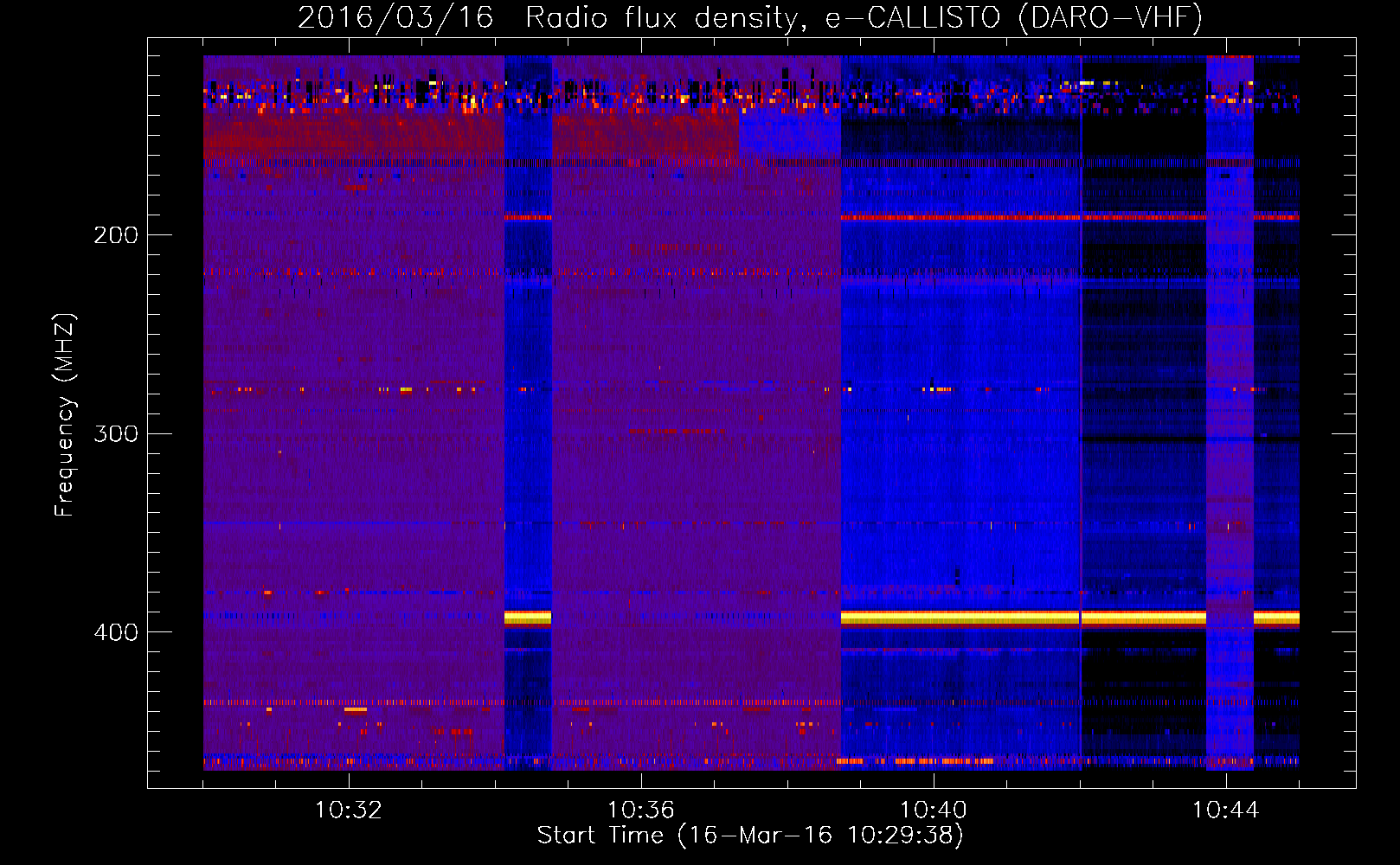The height and width of the screenshot is (865, 1400).
Task: Click the 'Start Time (16-Mar-16 10:29:38)' label
Action: [750, 836]
